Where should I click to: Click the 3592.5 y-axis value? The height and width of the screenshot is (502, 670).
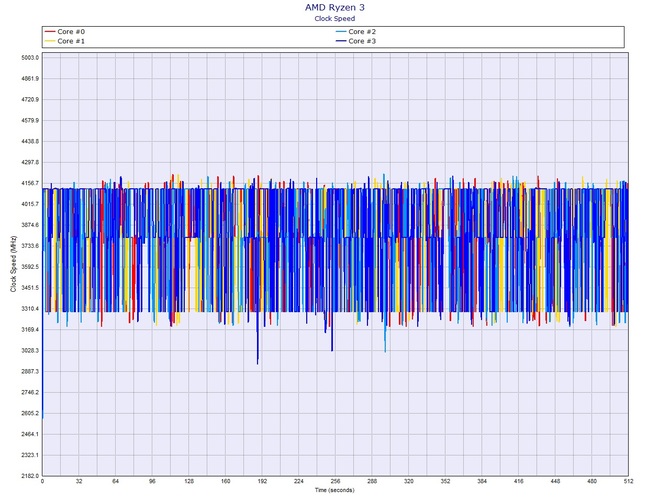pyautogui.click(x=30, y=267)
